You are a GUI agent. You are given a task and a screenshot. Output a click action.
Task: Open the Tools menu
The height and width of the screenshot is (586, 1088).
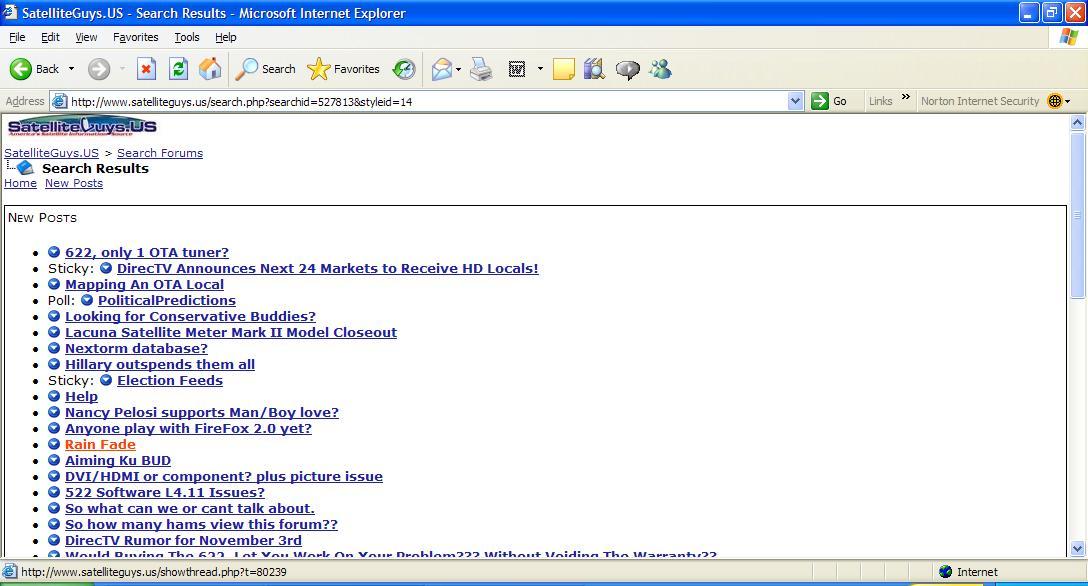click(x=187, y=37)
